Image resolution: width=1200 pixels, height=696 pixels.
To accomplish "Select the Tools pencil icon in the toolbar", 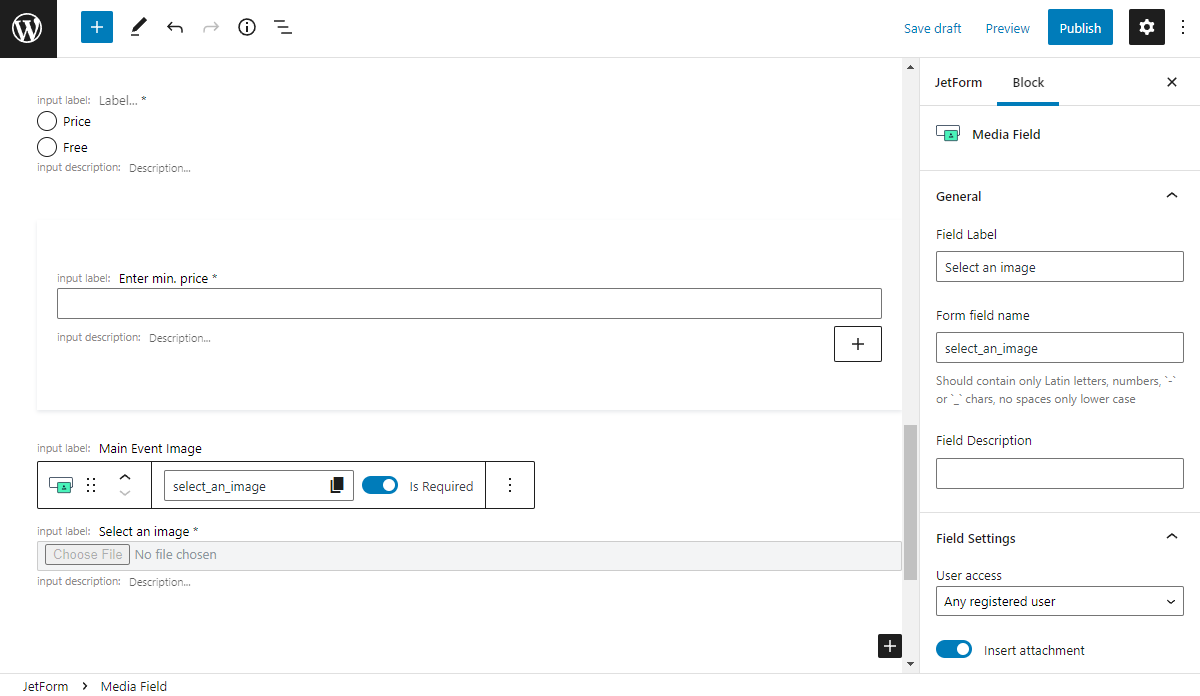I will [138, 27].
